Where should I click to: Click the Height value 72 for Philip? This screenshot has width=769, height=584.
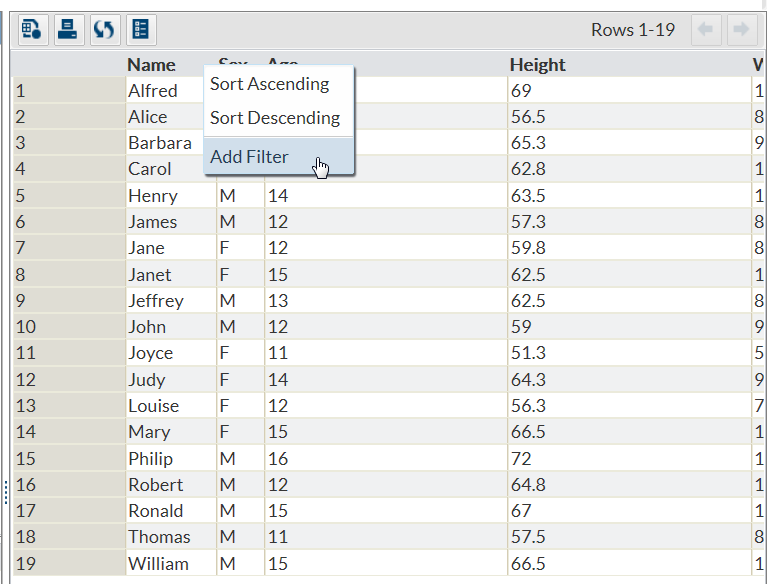point(521,459)
